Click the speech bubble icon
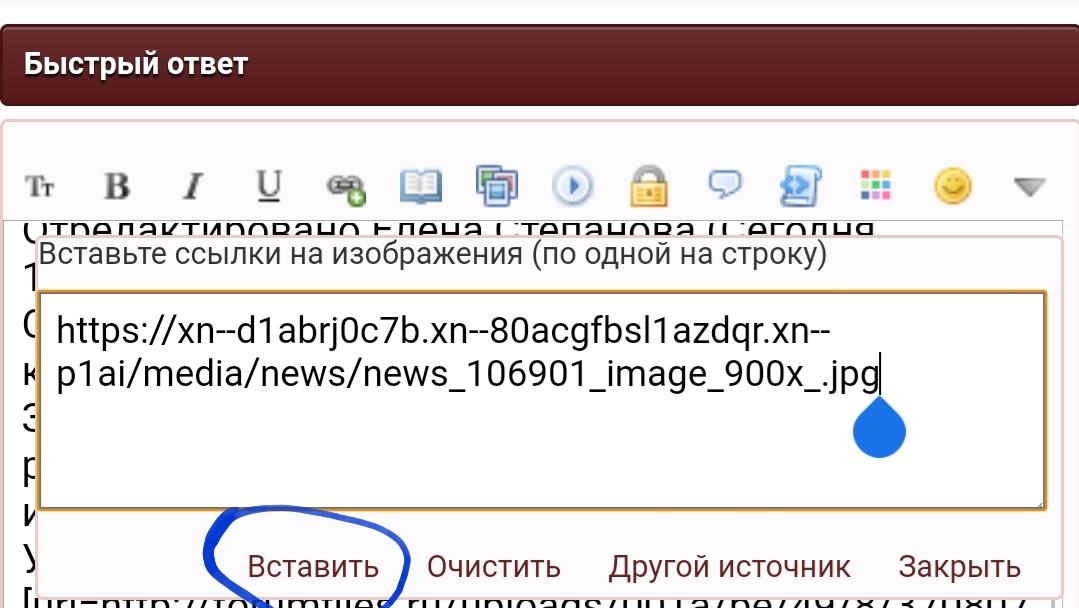Viewport: 1079px width, 608px height. (725, 184)
